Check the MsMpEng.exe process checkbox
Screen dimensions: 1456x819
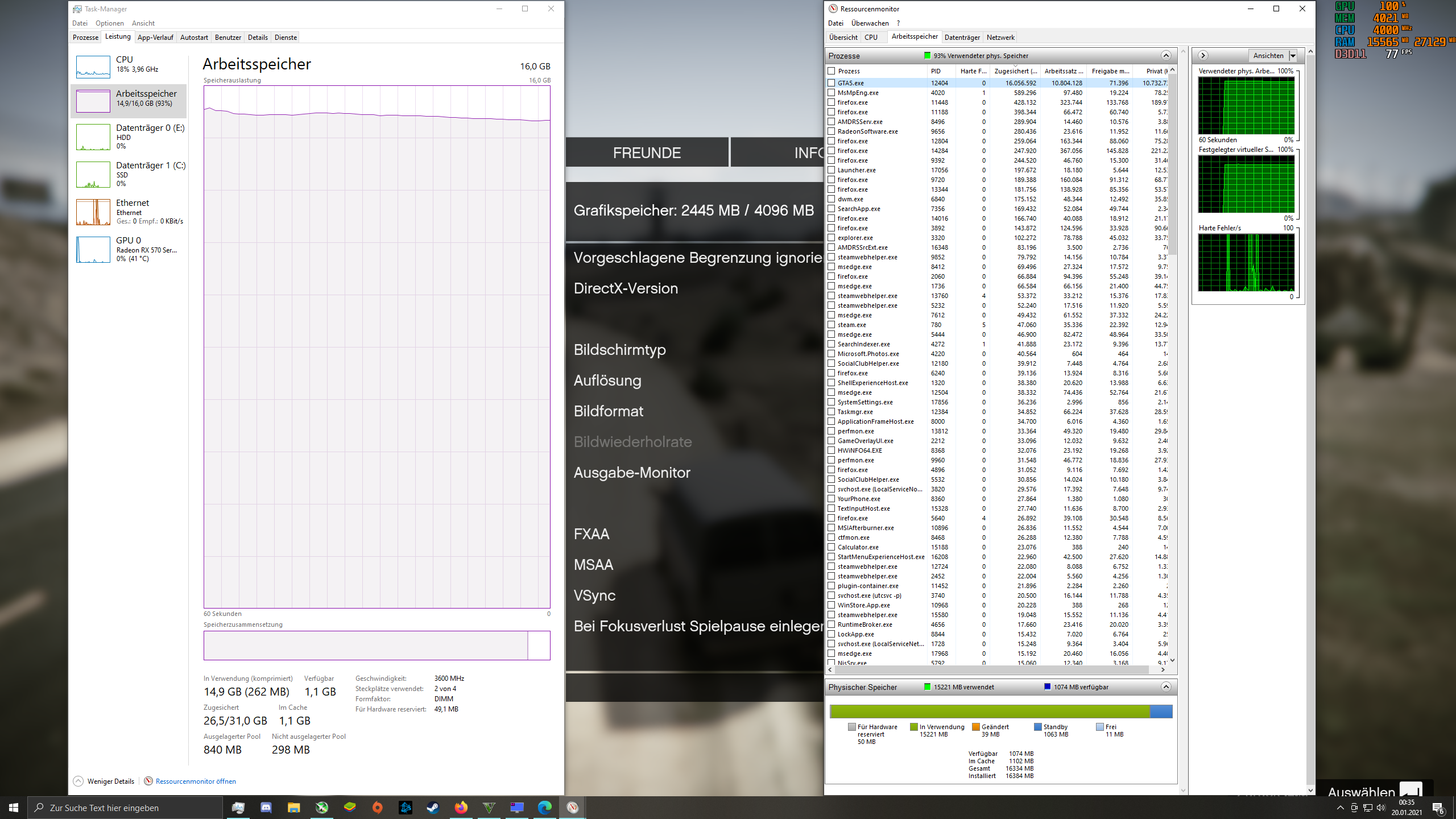coord(832,93)
